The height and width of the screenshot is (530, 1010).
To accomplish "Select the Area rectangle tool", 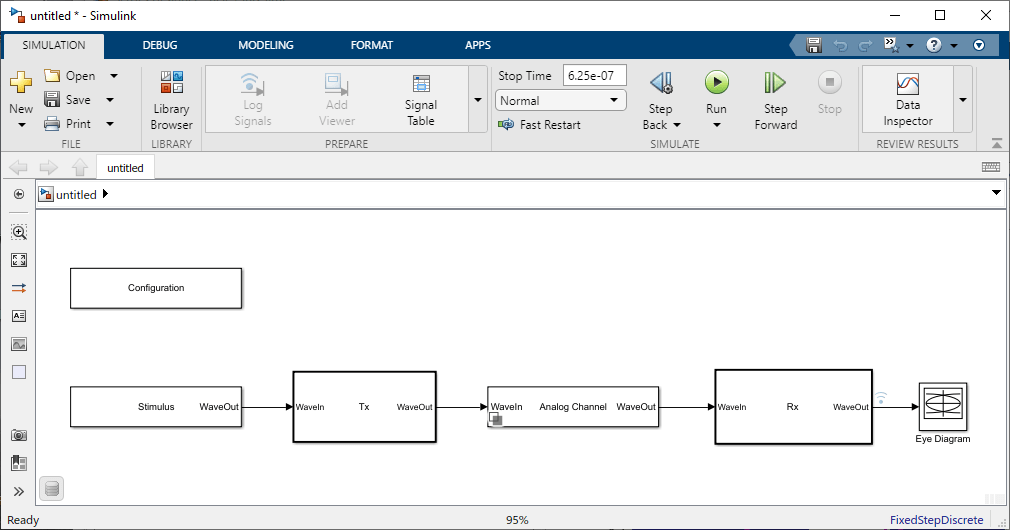I will [x=19, y=372].
